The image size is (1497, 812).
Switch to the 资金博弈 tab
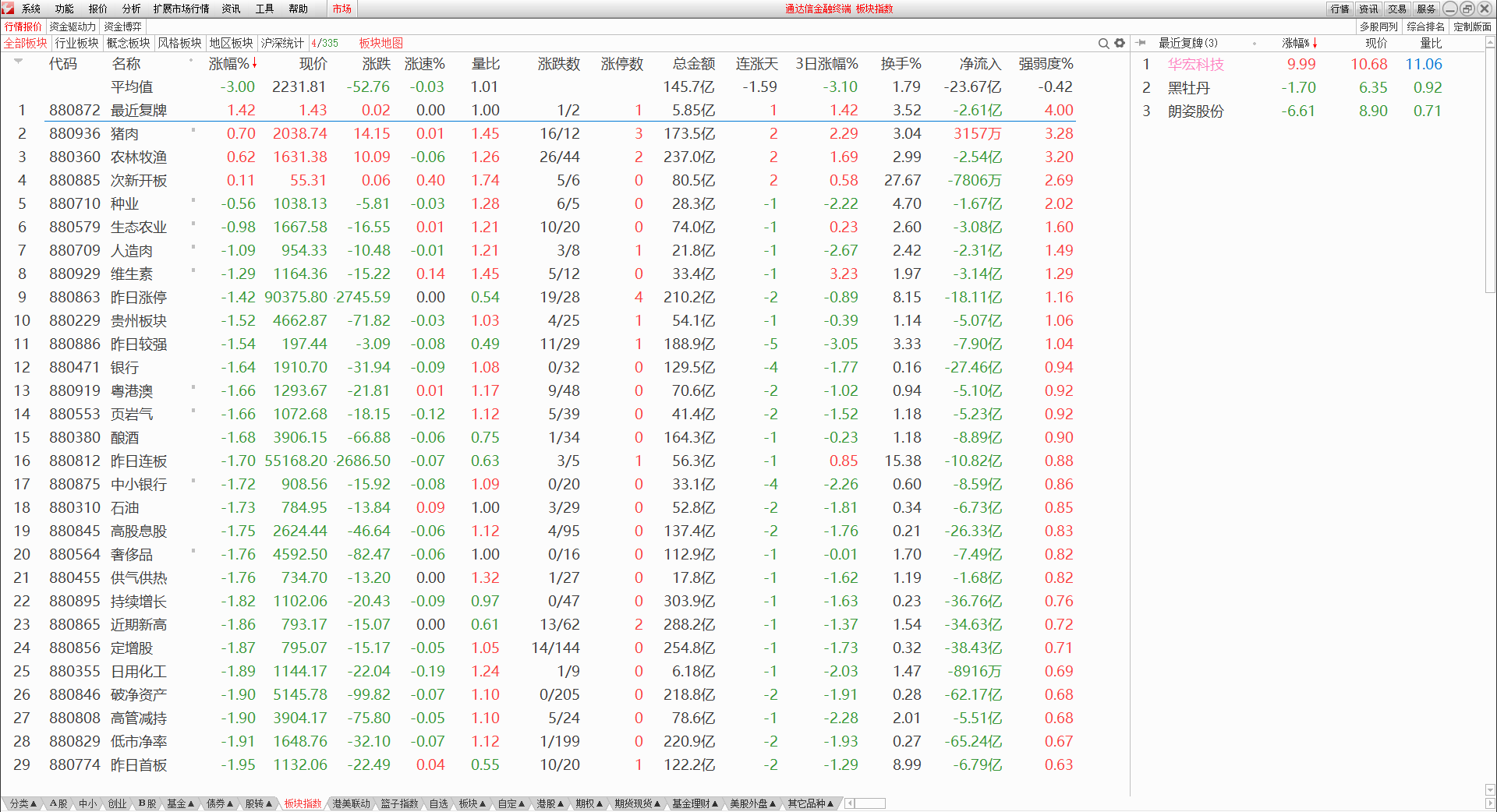coord(123,26)
